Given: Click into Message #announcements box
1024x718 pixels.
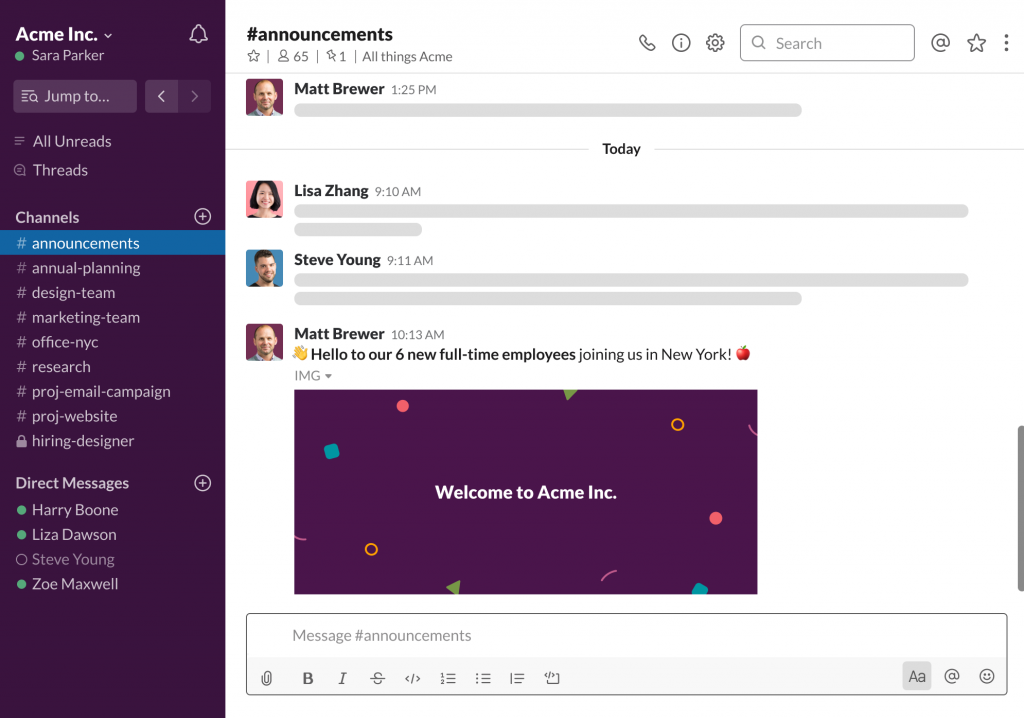Looking at the screenshot, I should pos(626,636).
